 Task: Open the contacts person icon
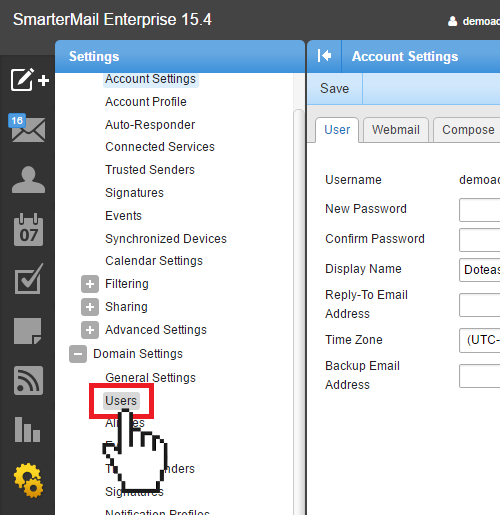(x=28, y=179)
